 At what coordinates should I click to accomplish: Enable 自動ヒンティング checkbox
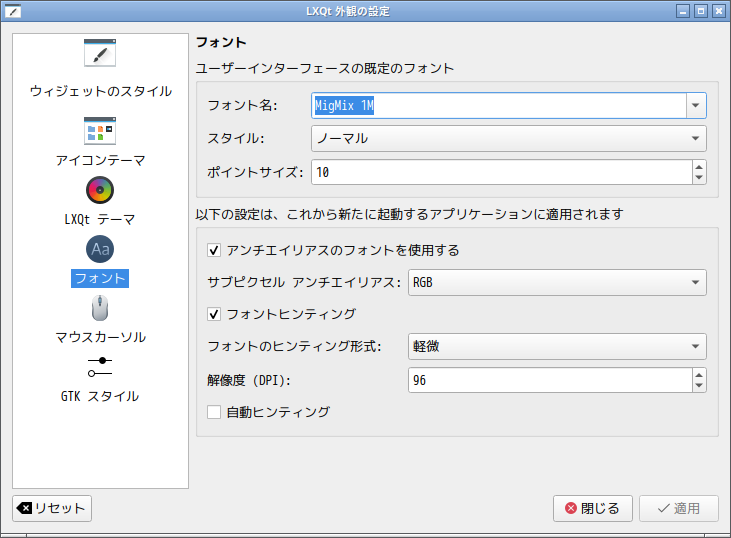pos(214,412)
